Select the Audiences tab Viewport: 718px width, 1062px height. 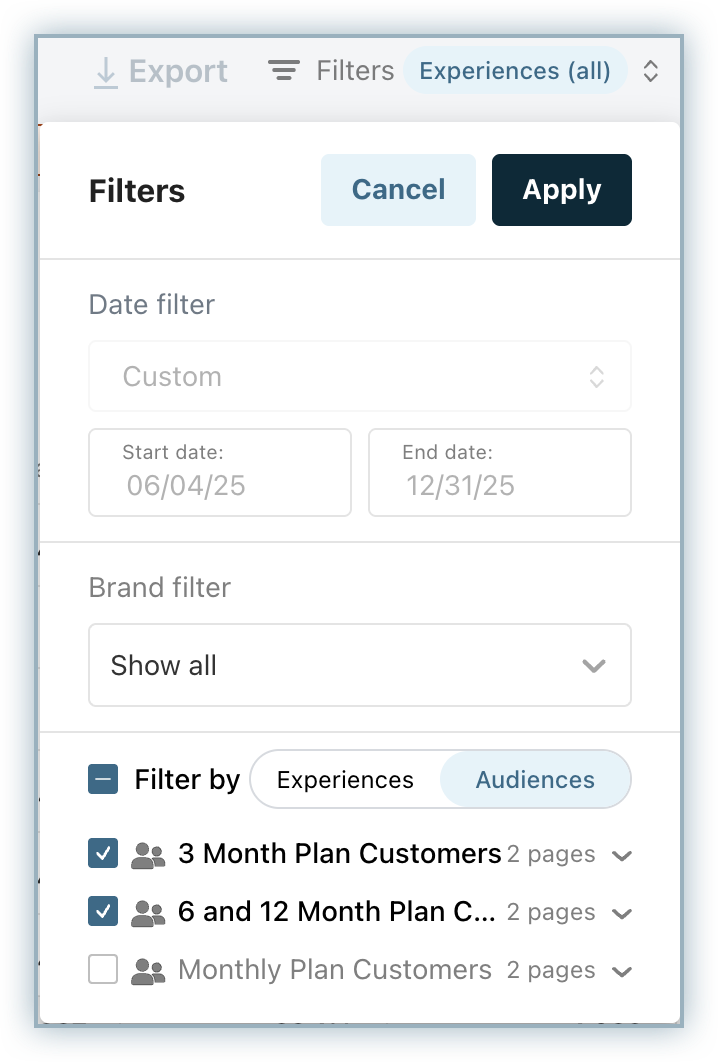point(535,780)
